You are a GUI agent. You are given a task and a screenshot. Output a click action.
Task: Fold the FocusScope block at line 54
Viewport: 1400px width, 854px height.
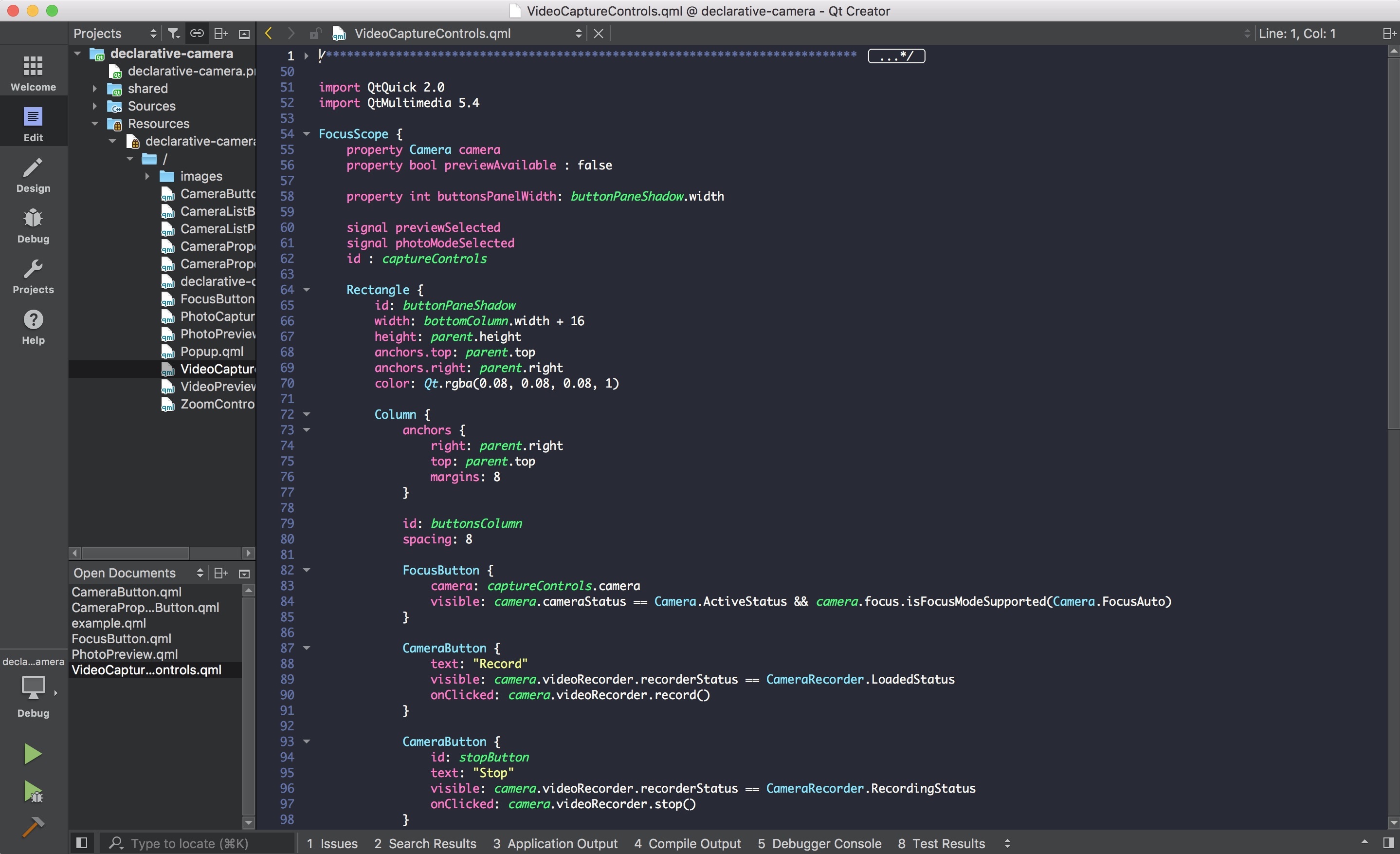tap(307, 134)
